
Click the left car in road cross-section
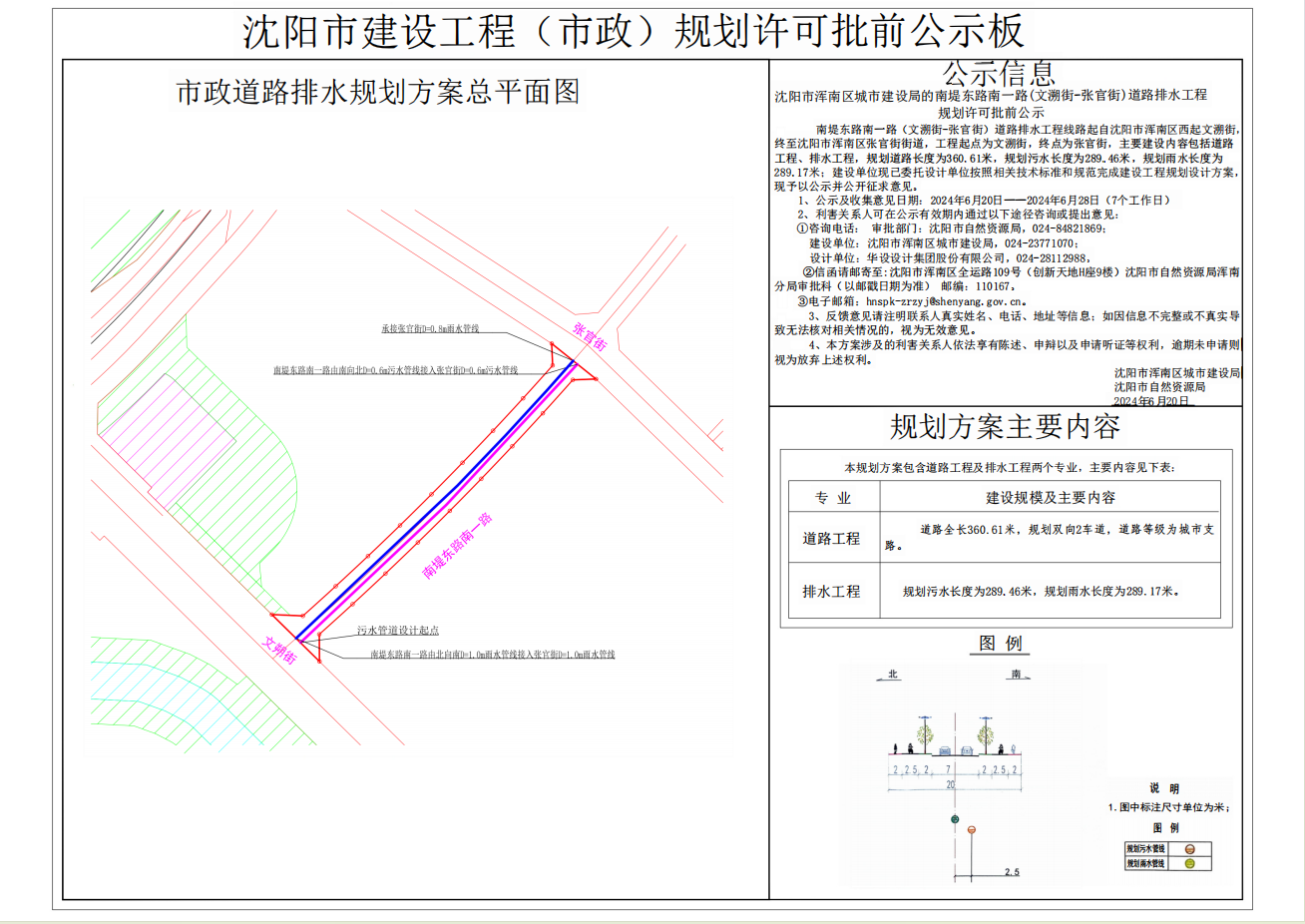click(x=945, y=750)
